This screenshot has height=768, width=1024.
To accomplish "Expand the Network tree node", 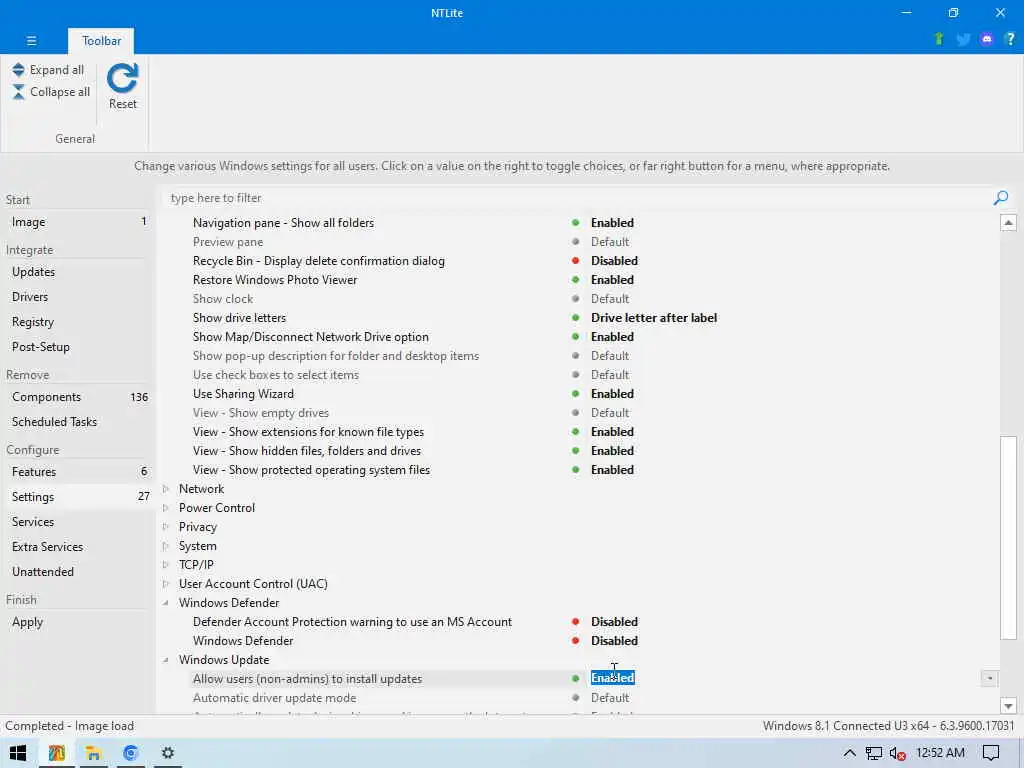I will coord(166,488).
